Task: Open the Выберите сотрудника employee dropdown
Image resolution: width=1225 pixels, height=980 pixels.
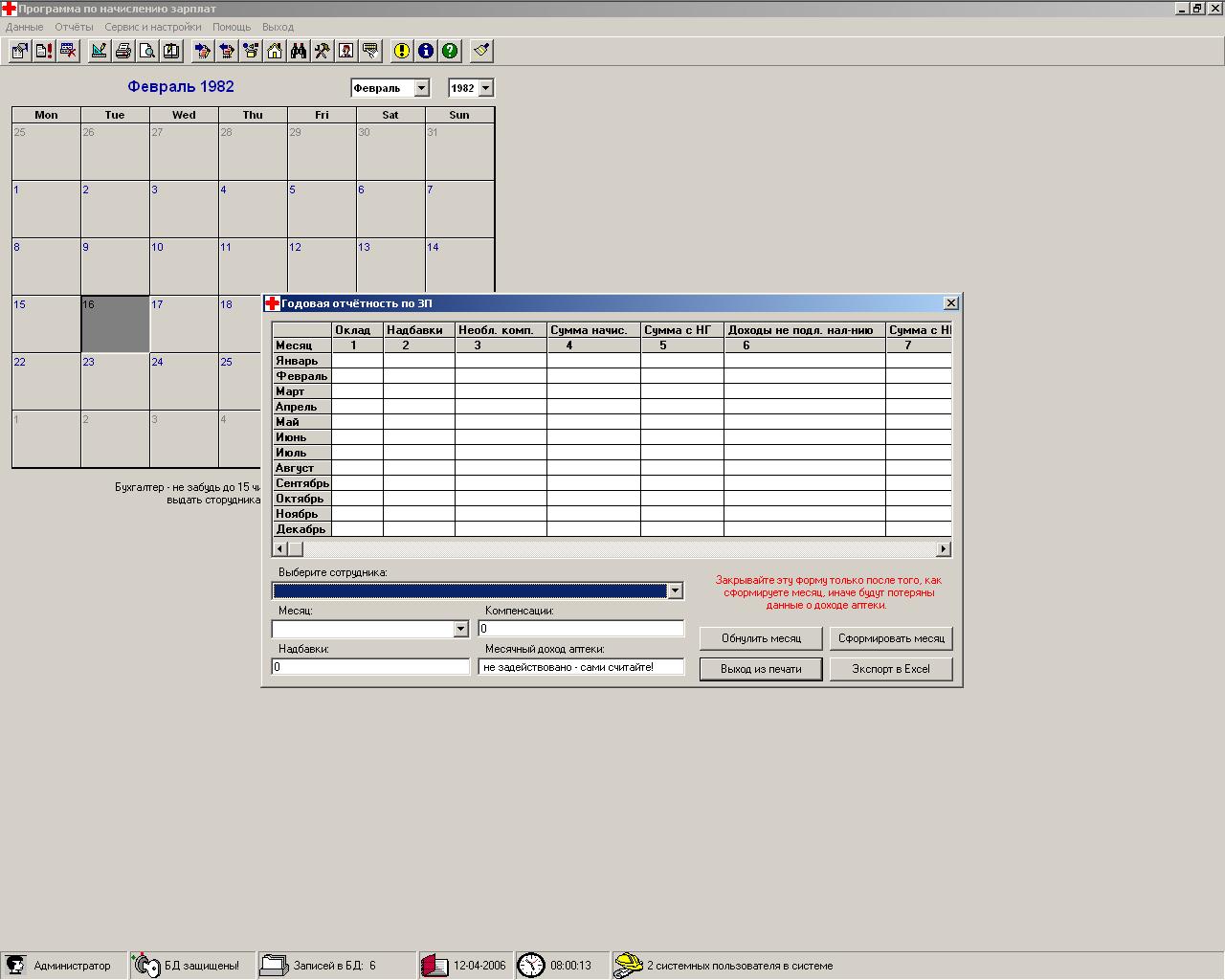Action: click(675, 590)
